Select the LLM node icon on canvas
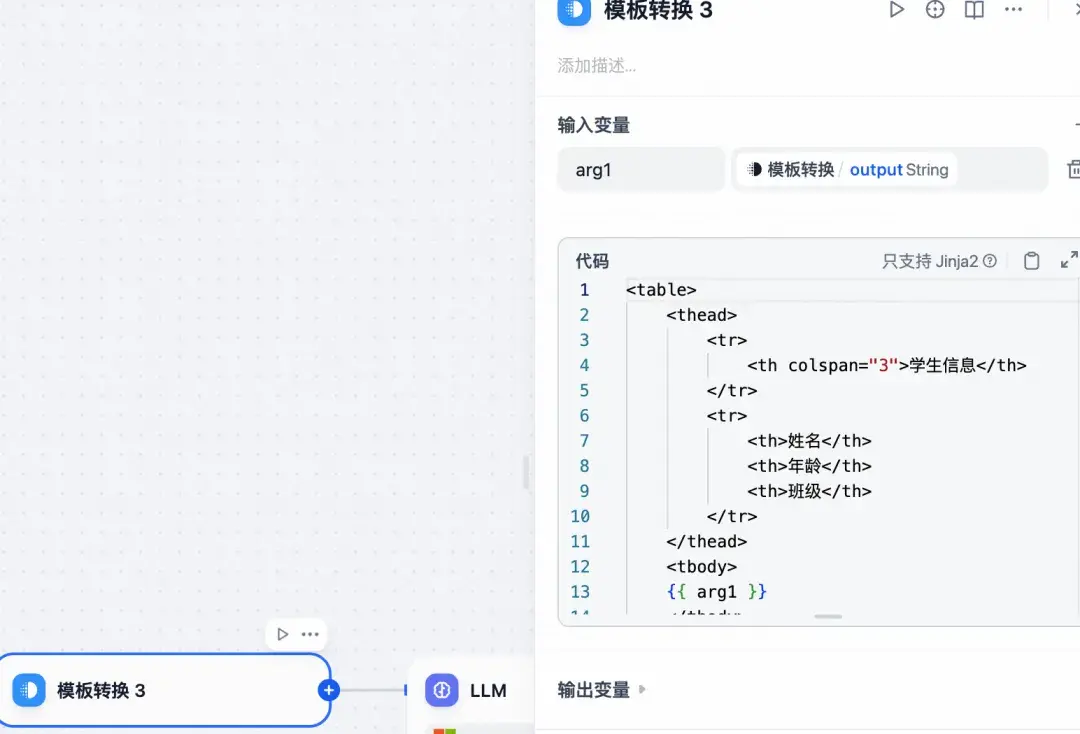The width and height of the screenshot is (1080, 734). (x=442, y=690)
